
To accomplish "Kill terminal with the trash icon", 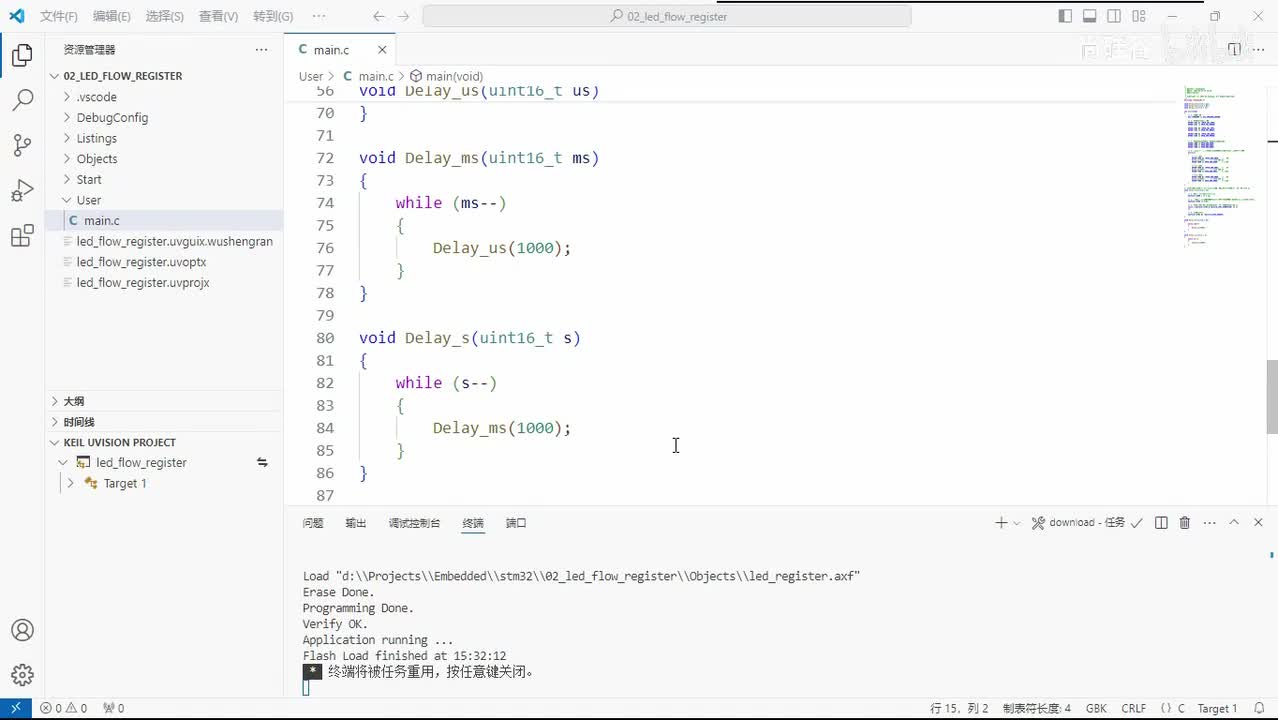I will pos(1185,523).
